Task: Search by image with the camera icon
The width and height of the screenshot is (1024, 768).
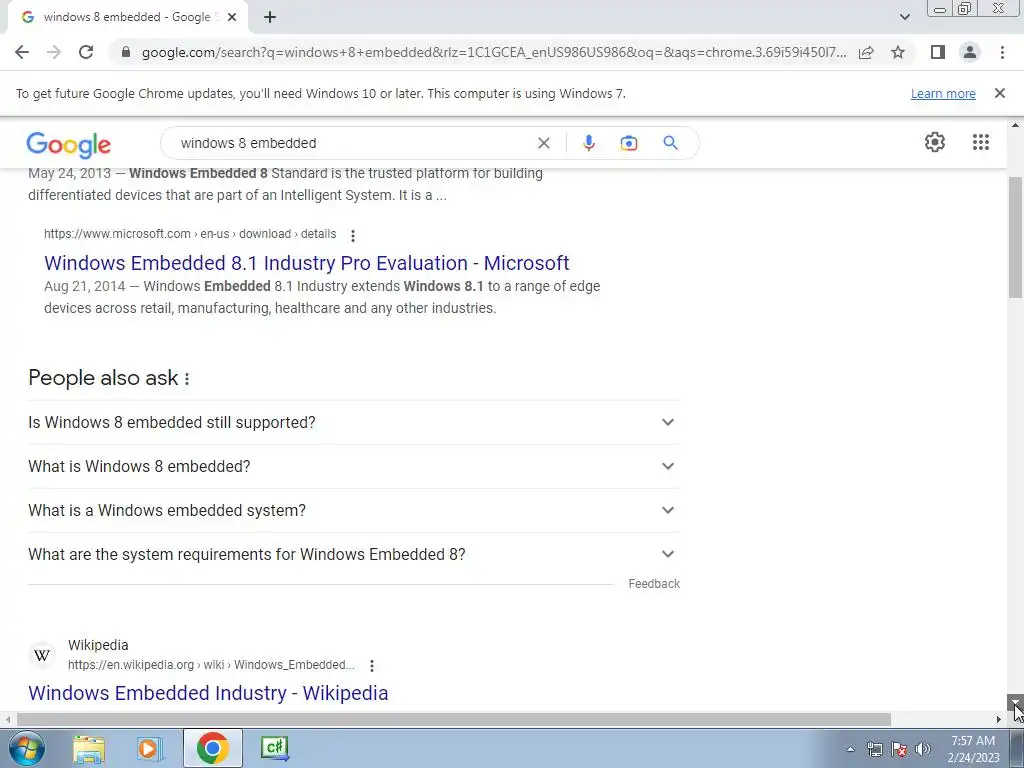Action: (628, 143)
